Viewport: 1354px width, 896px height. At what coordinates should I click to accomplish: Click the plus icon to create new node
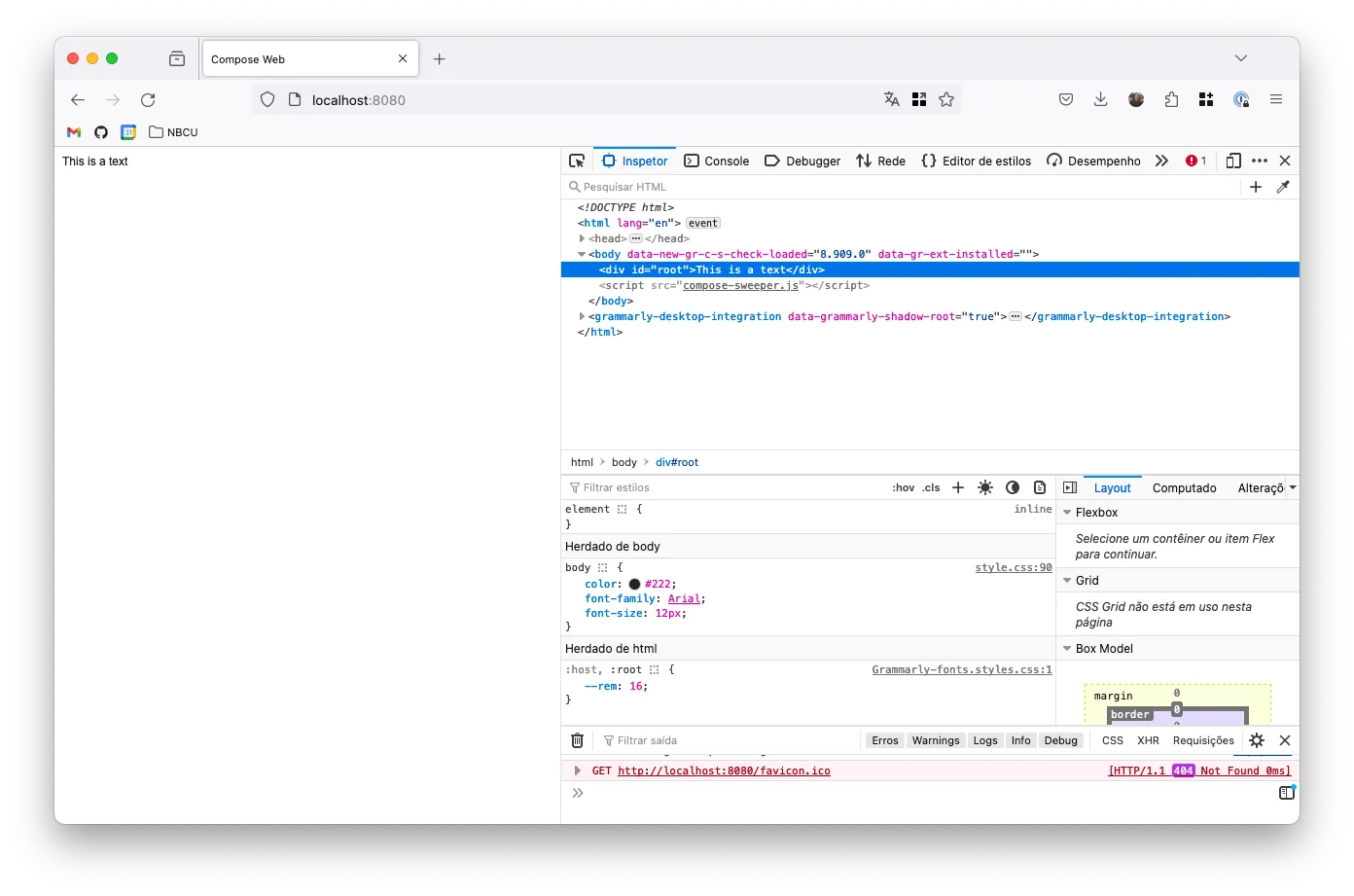[1256, 187]
